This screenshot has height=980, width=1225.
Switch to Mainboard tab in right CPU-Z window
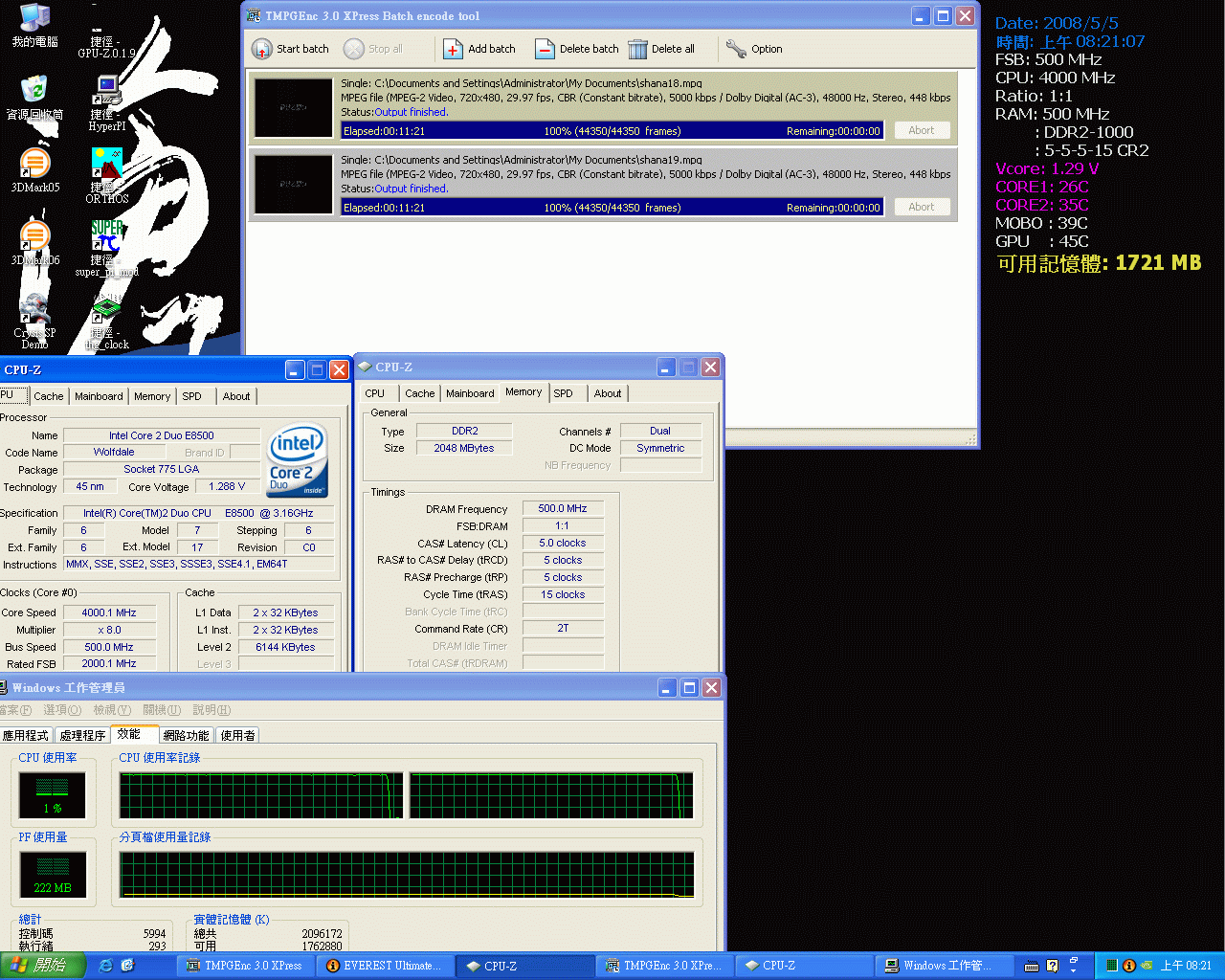470,393
